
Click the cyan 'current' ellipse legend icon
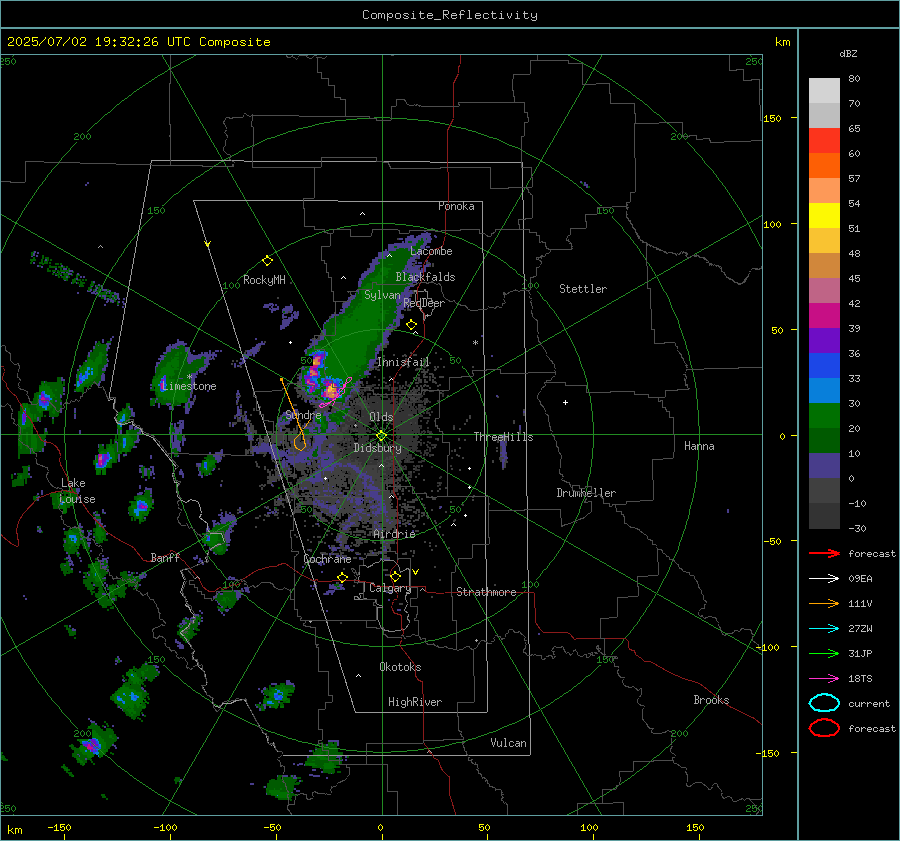pyautogui.click(x=824, y=703)
